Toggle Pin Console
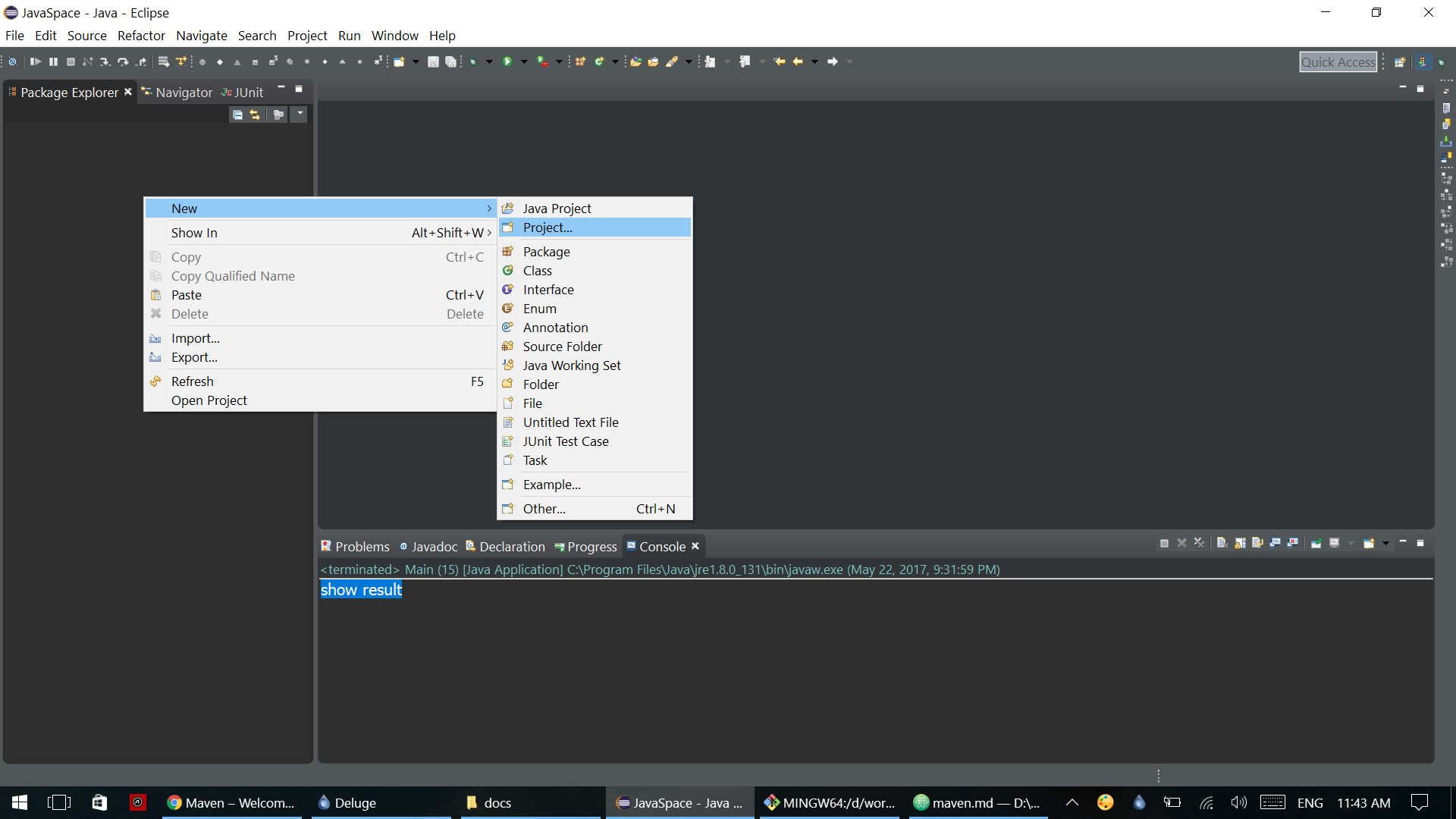 tap(1316, 543)
